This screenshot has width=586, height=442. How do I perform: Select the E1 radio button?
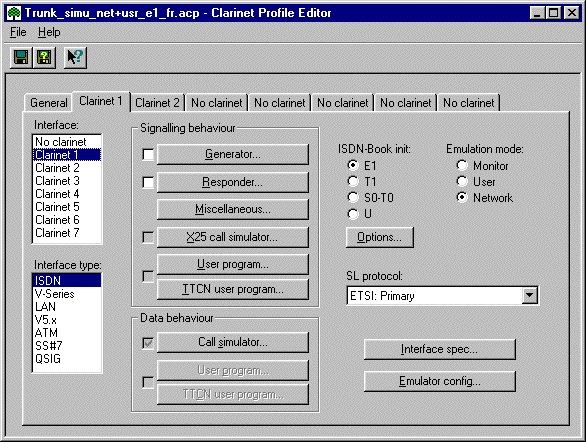(353, 165)
